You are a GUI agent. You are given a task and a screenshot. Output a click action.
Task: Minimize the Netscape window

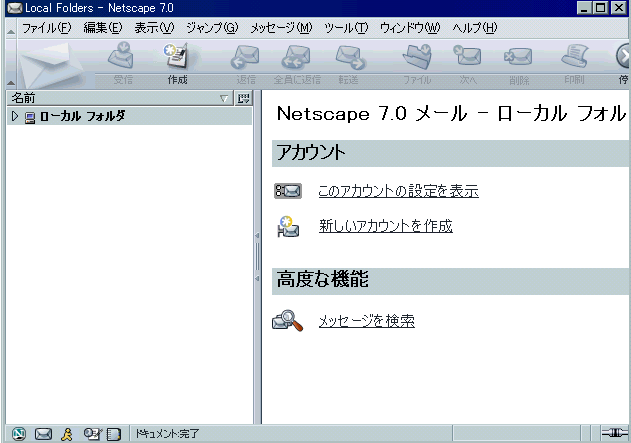pos(584,8)
